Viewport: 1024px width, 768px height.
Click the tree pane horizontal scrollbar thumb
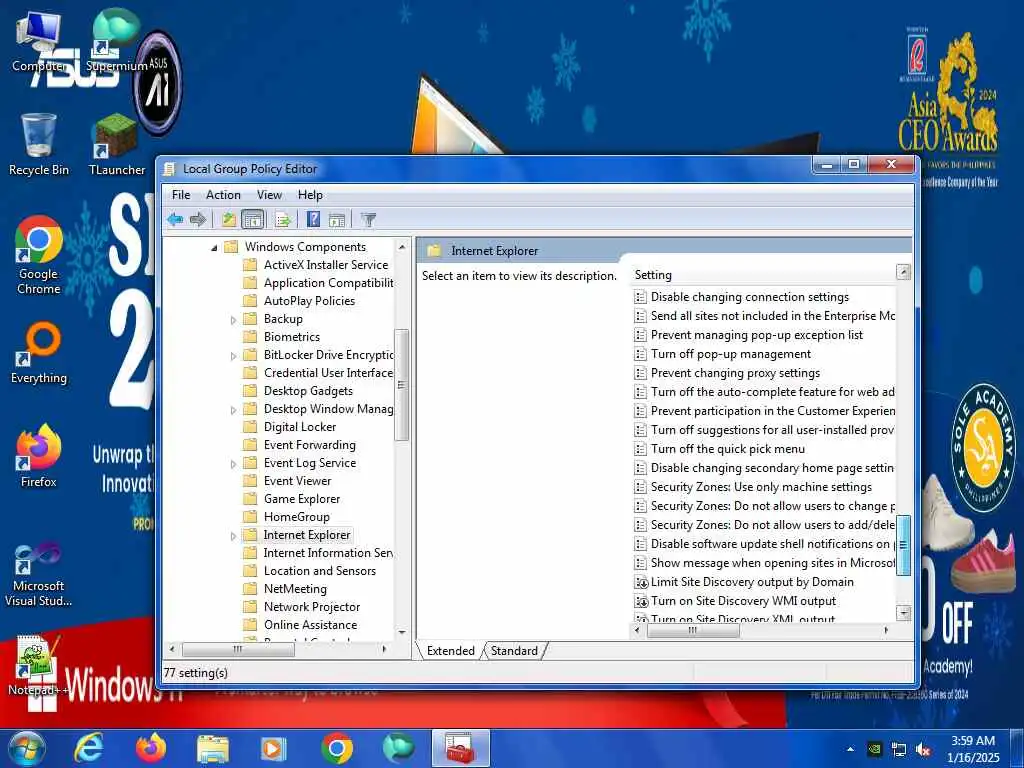tap(238, 649)
